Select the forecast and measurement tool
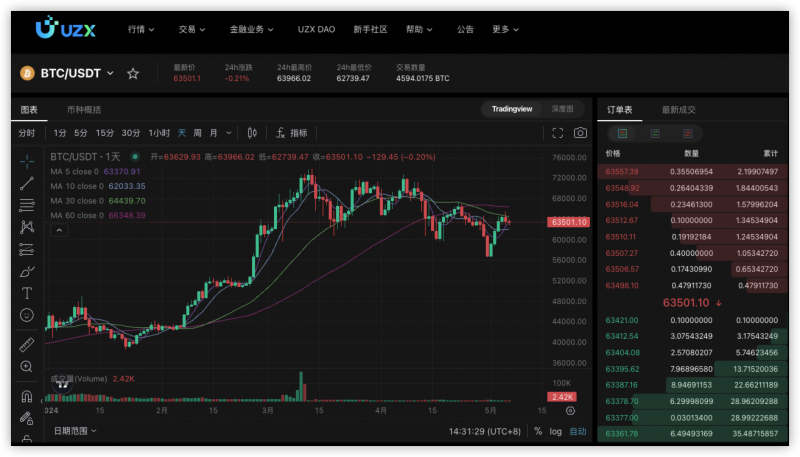The image size is (800, 457). (x=27, y=249)
